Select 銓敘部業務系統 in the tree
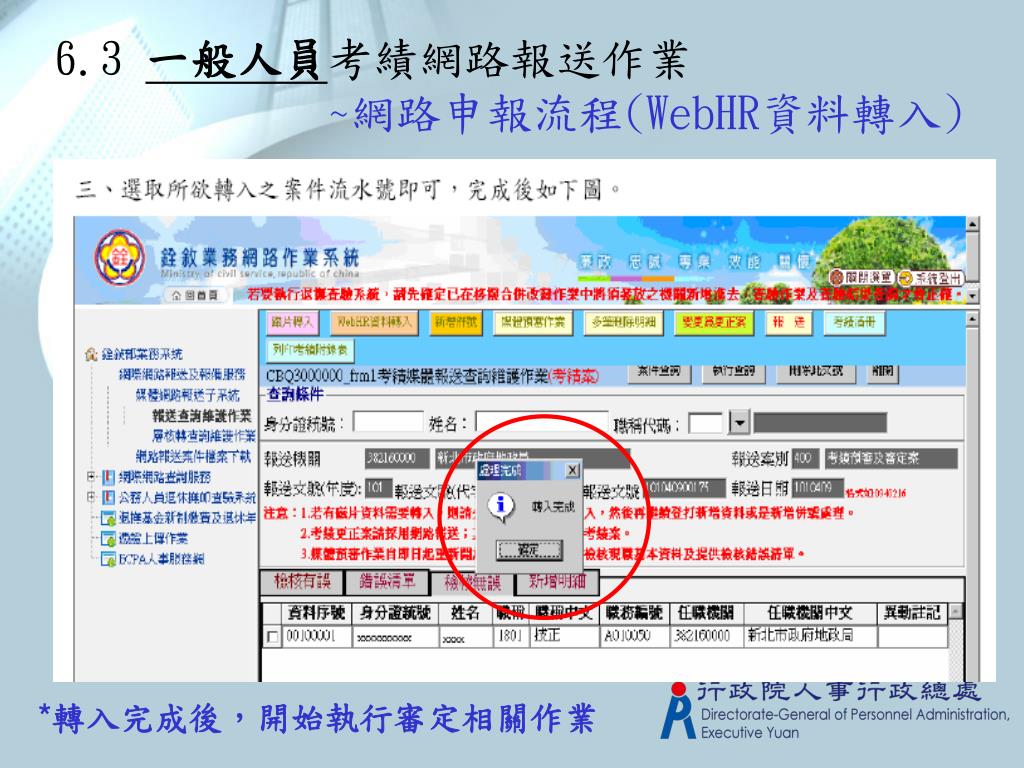The image size is (1024, 768). [x=142, y=355]
